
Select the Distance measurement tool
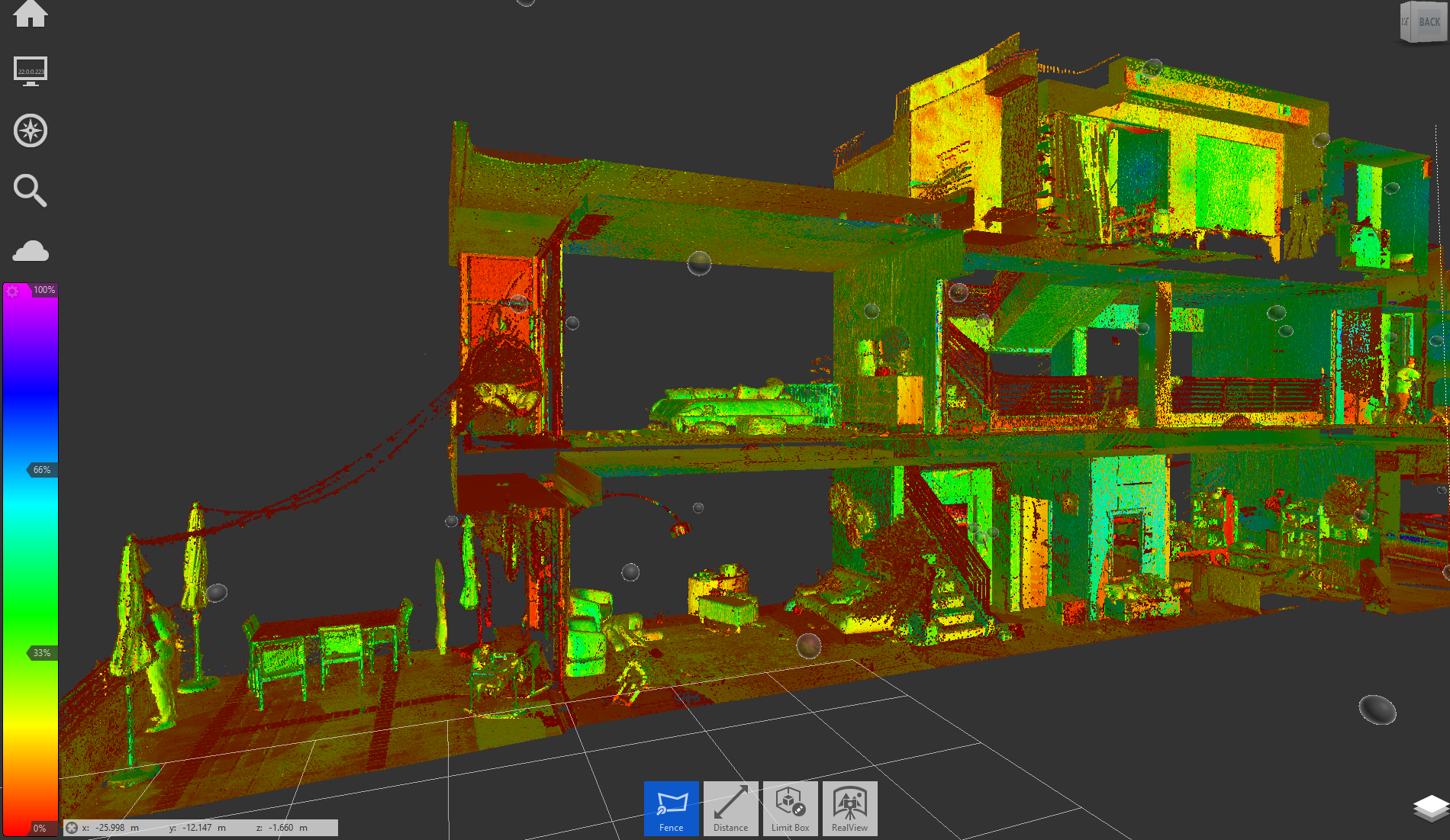click(730, 809)
